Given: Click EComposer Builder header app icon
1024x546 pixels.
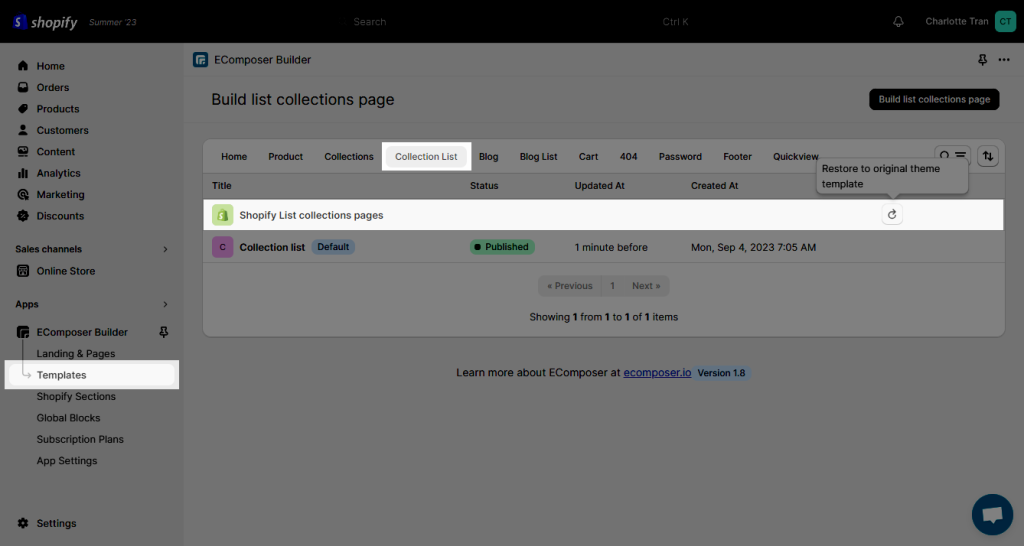Looking at the screenshot, I should [x=200, y=59].
